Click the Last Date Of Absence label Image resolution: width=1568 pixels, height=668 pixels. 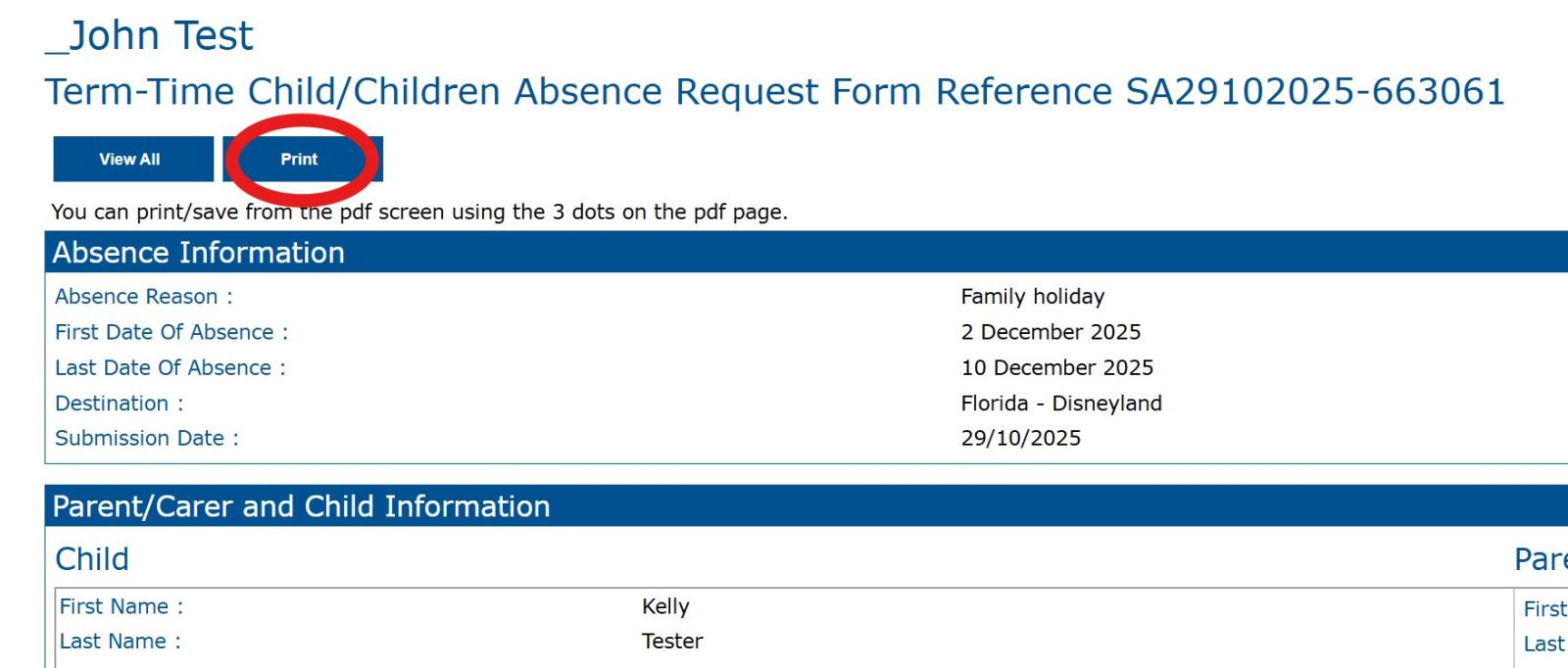pyautogui.click(x=170, y=368)
